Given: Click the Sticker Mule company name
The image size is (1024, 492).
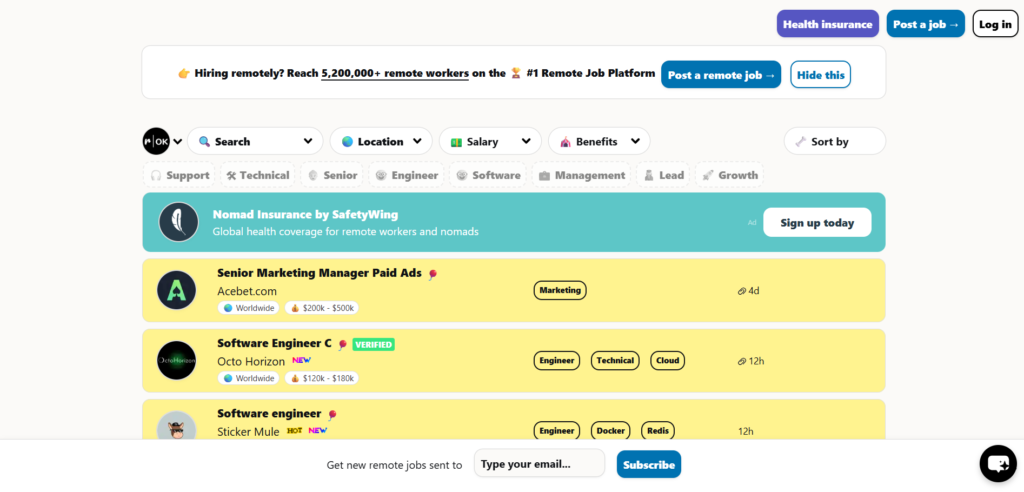Looking at the screenshot, I should (248, 432).
